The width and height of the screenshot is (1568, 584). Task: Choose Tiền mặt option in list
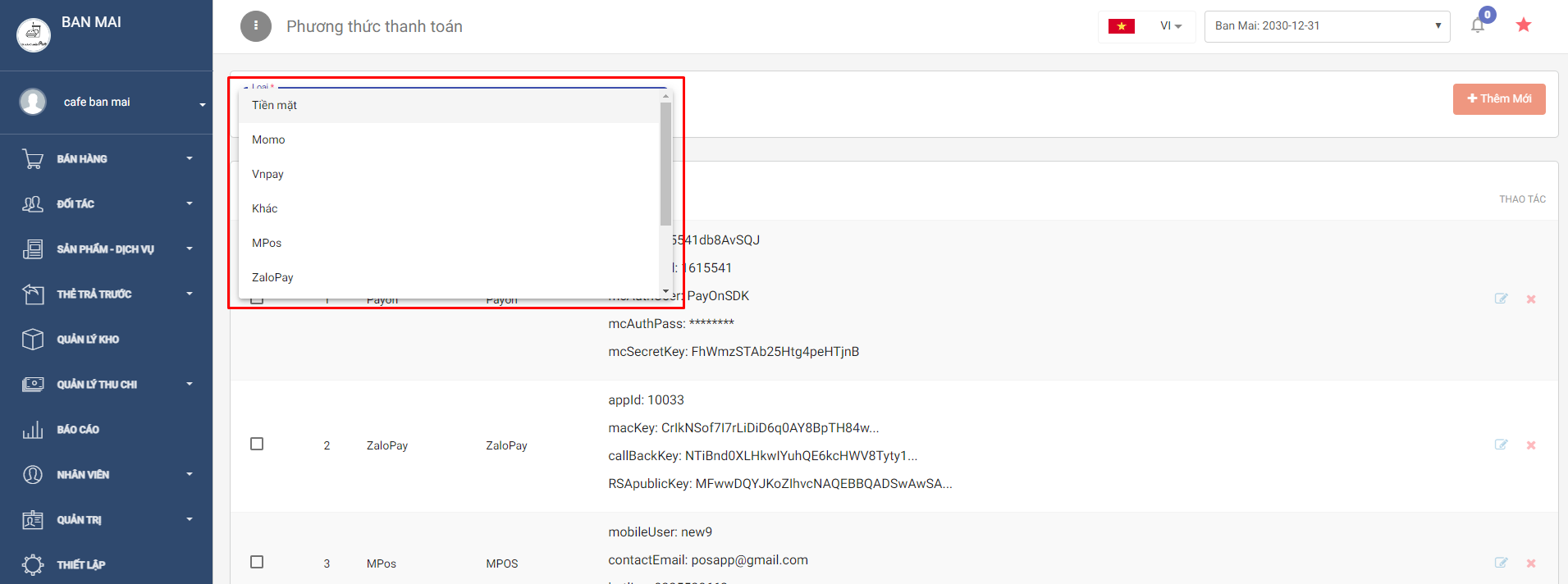click(x=275, y=106)
